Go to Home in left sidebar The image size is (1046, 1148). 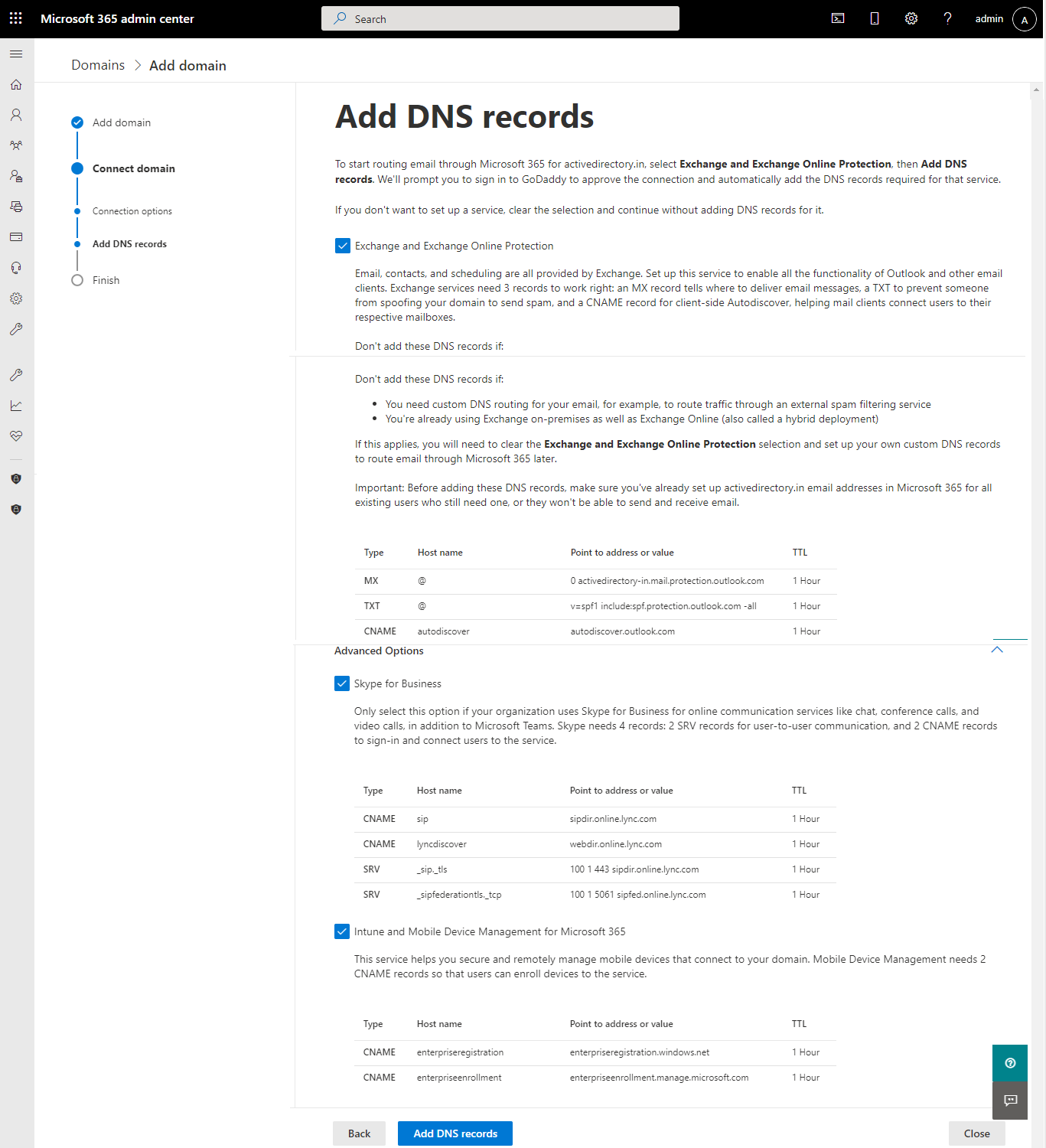point(16,84)
